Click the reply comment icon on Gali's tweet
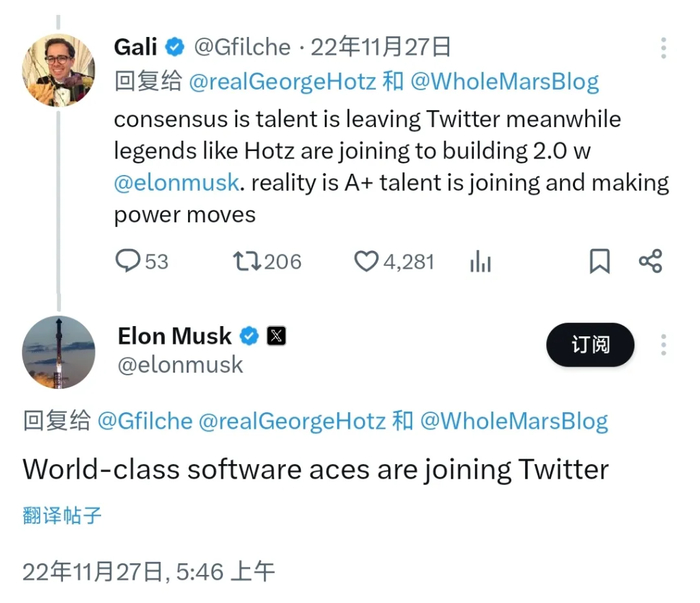700x603 pixels. (x=128, y=261)
